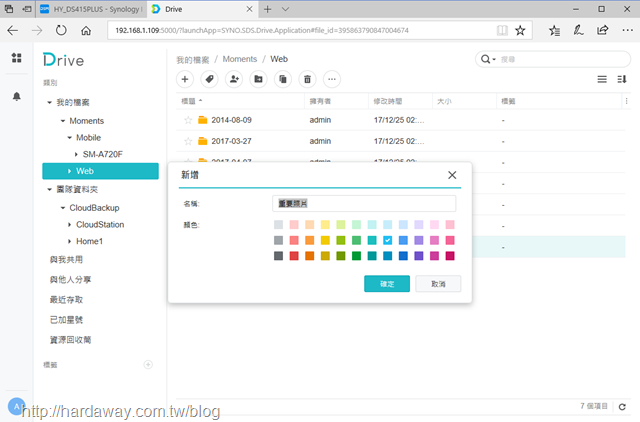The width and height of the screenshot is (640, 422).
Task: Pick the checked light blue color swatch
Action: 388,240
